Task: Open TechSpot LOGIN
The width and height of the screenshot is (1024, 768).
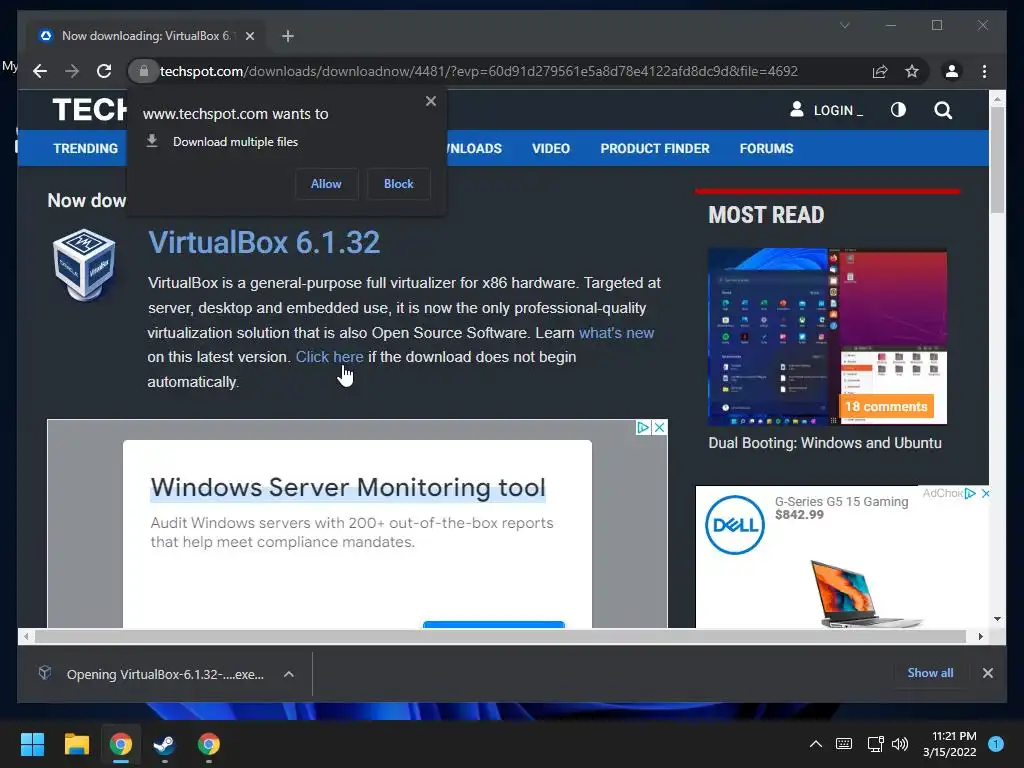Action: (x=826, y=110)
